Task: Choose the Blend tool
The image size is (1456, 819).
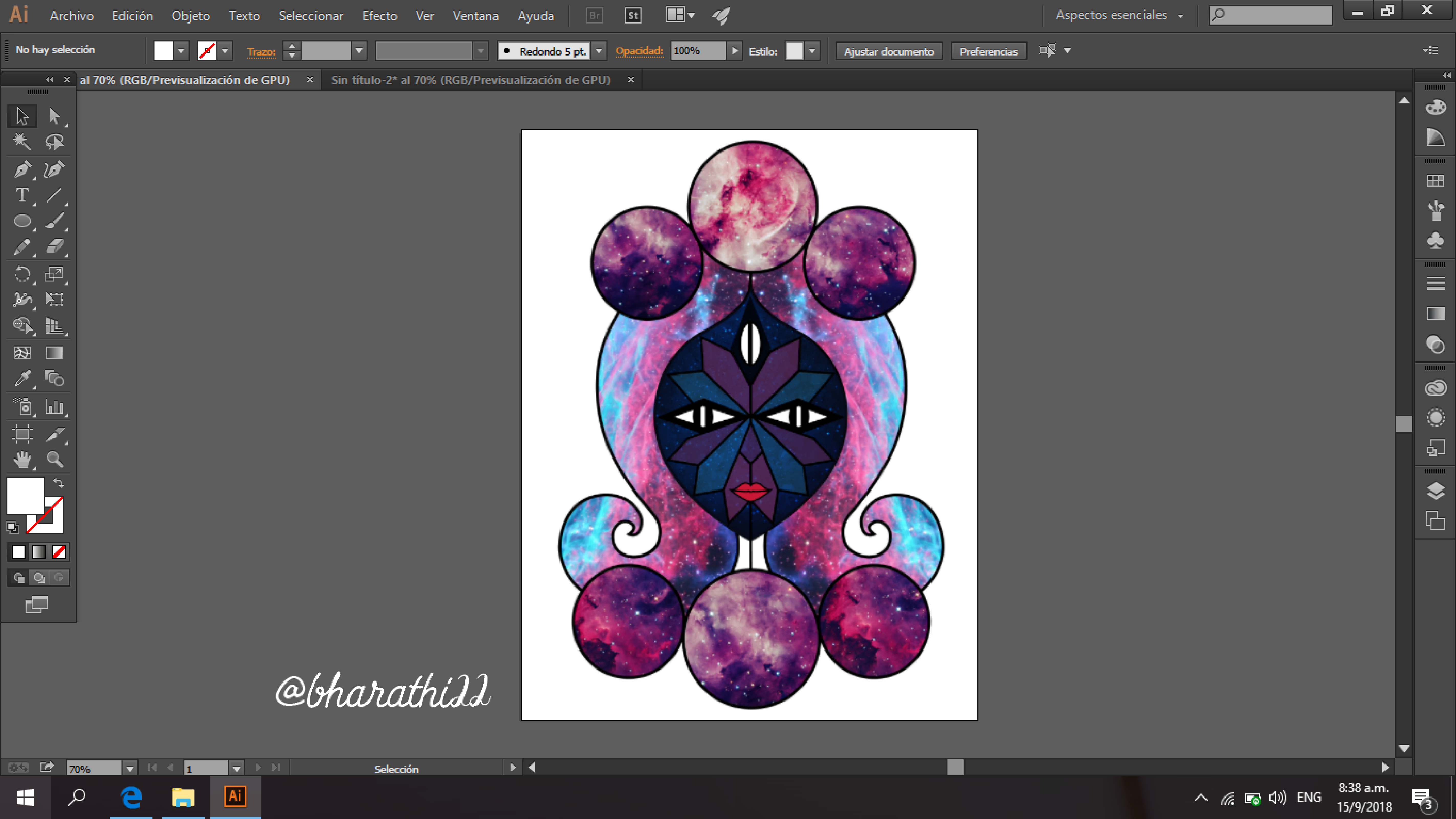Action: point(54,378)
